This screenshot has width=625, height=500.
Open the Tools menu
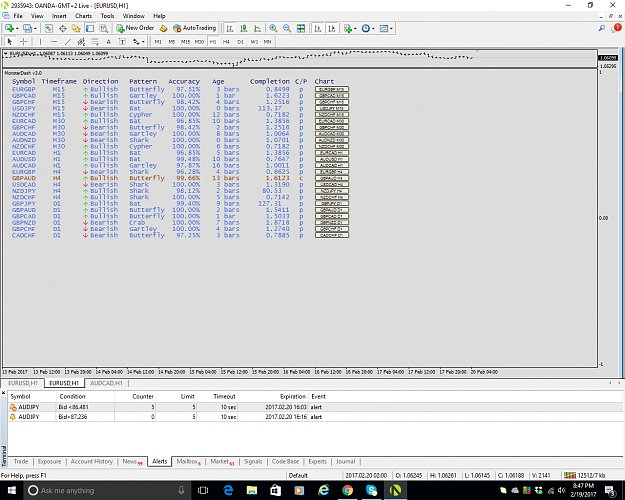pos(107,16)
